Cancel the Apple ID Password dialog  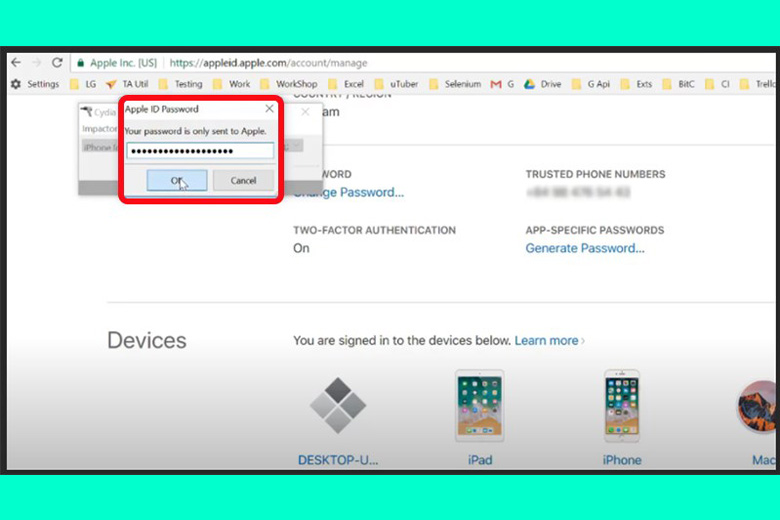point(243,180)
